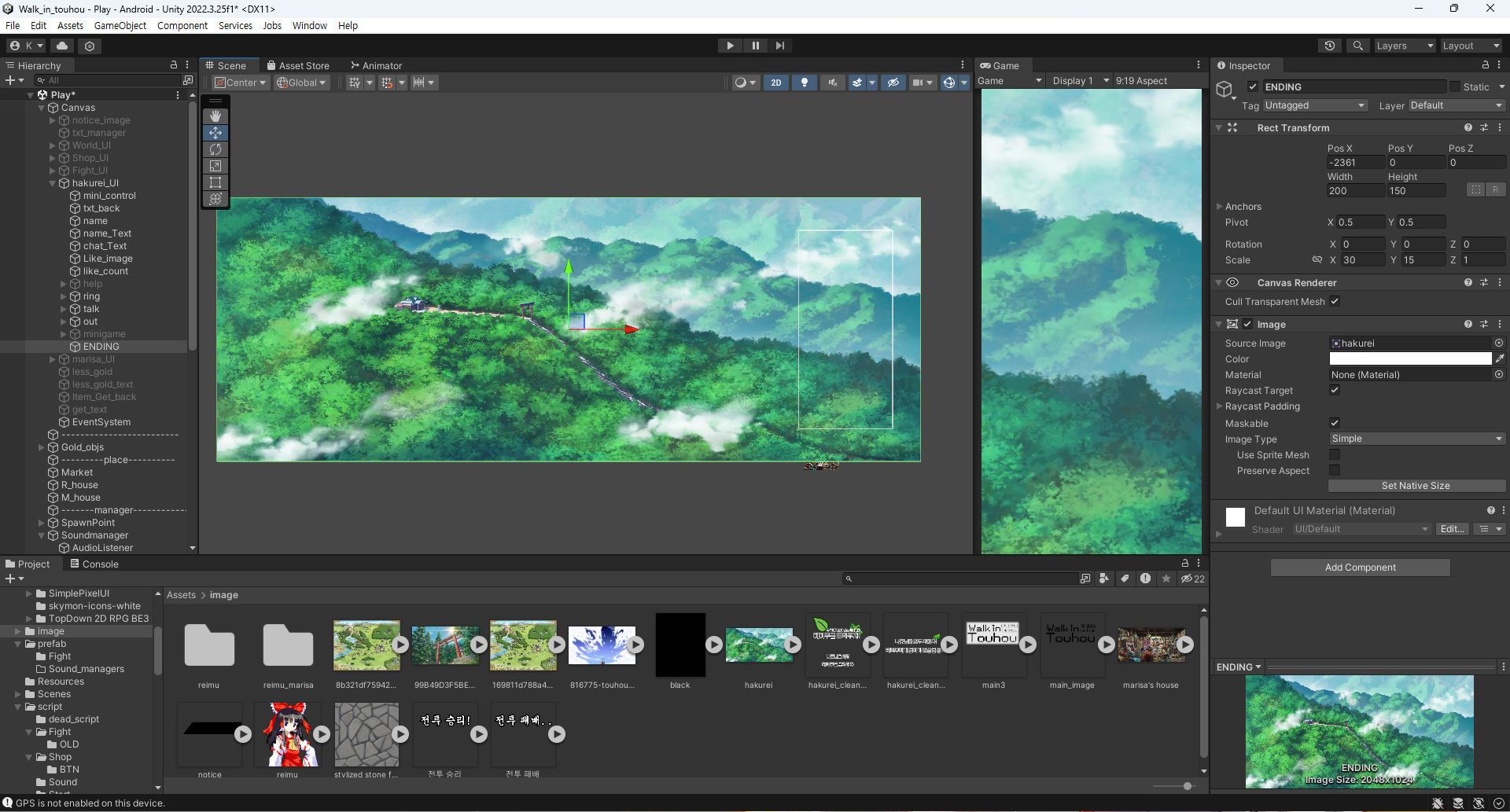Open the global Search icon

click(x=1357, y=46)
